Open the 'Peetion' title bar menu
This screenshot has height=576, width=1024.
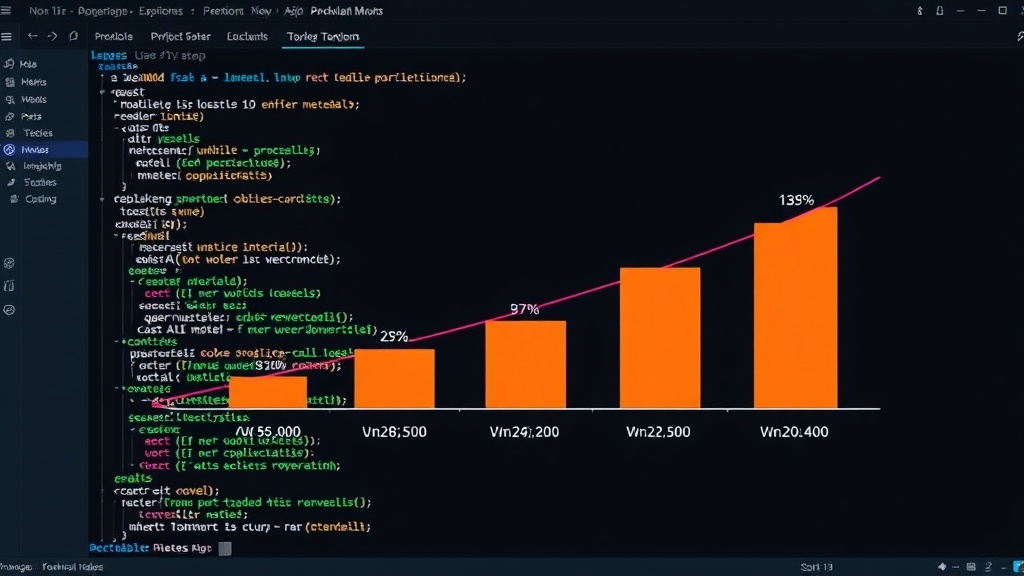[x=223, y=10]
